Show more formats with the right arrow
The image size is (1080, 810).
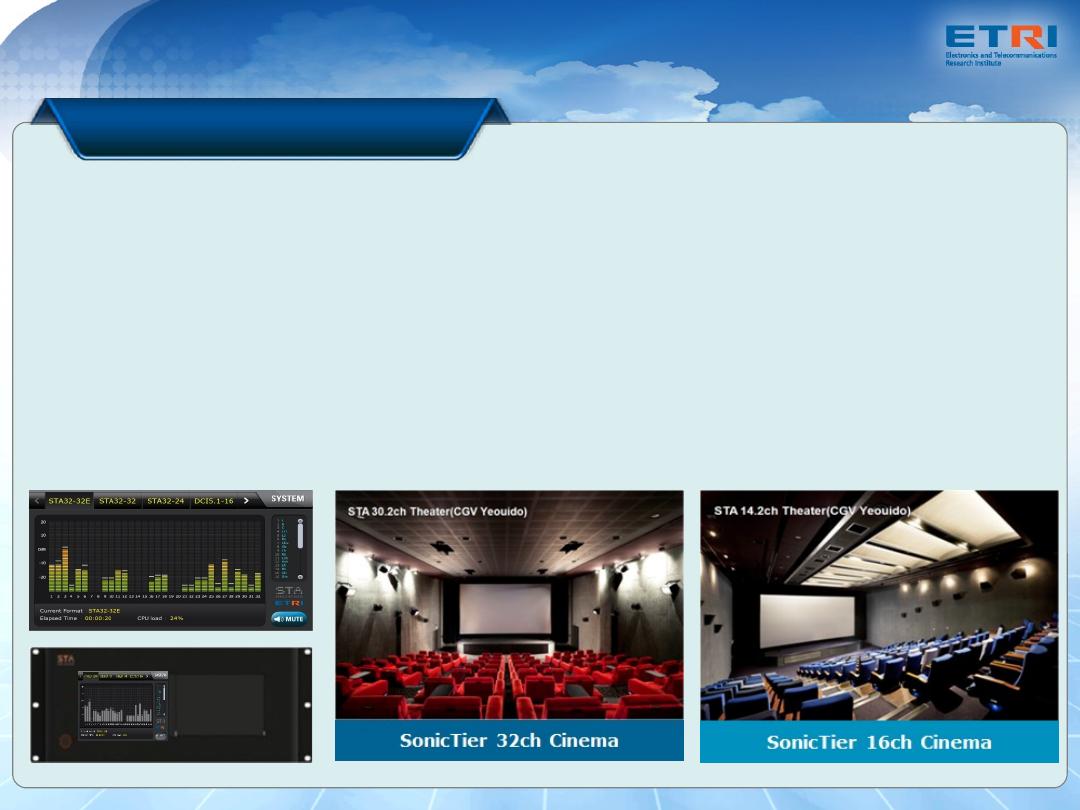(246, 501)
